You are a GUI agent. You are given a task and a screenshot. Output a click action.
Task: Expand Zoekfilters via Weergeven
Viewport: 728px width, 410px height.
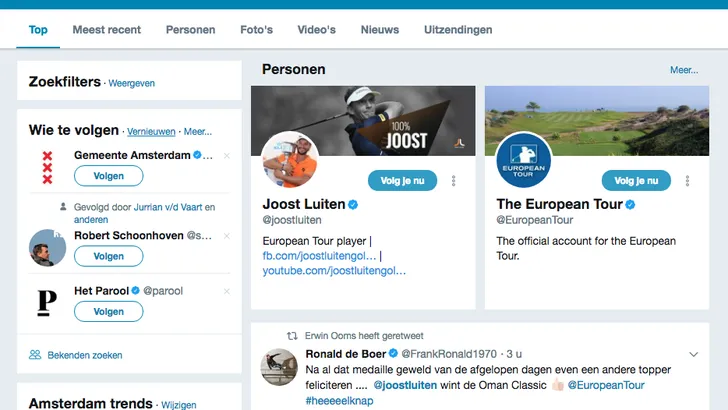point(131,83)
